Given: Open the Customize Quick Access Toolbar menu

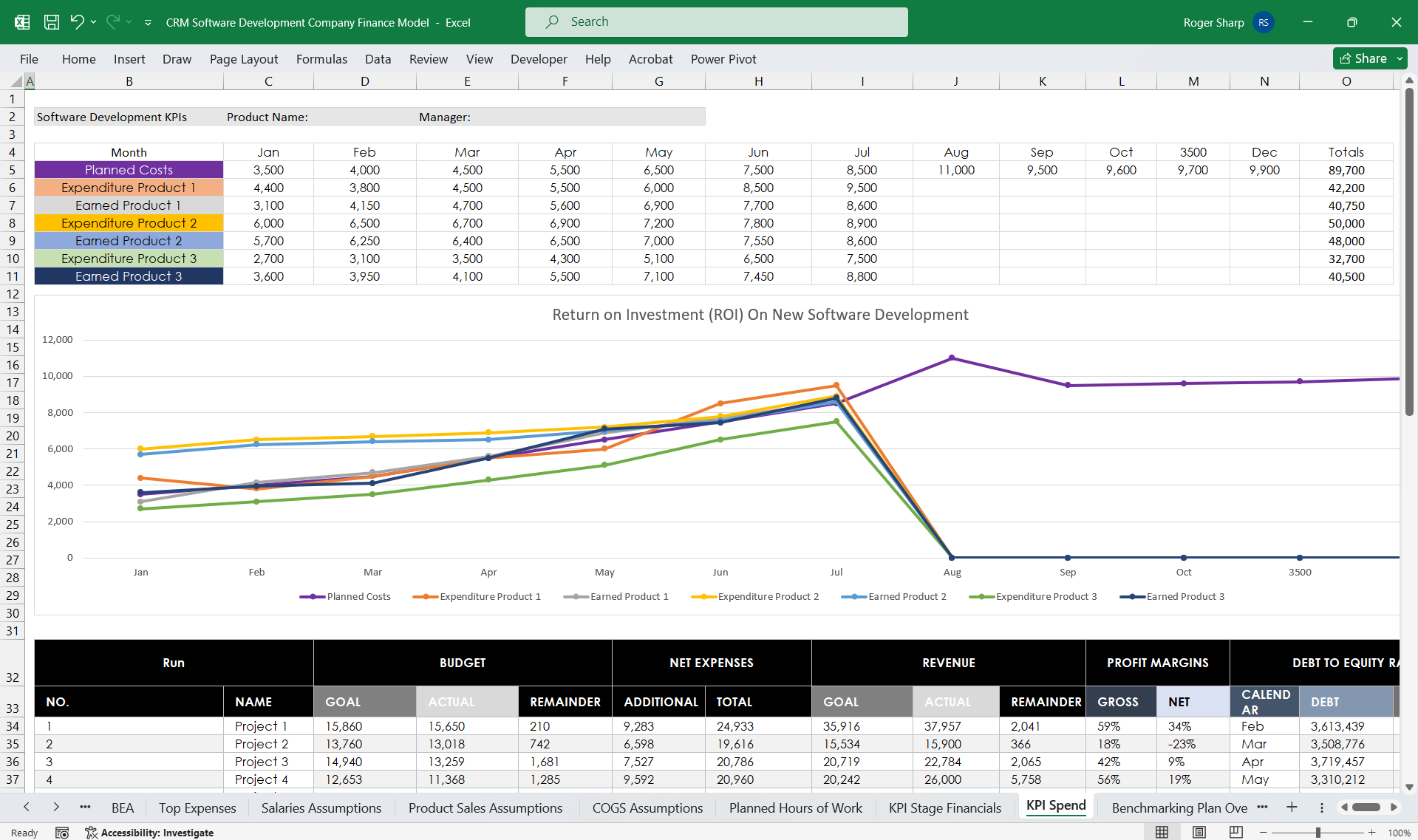Looking at the screenshot, I should tap(148, 23).
